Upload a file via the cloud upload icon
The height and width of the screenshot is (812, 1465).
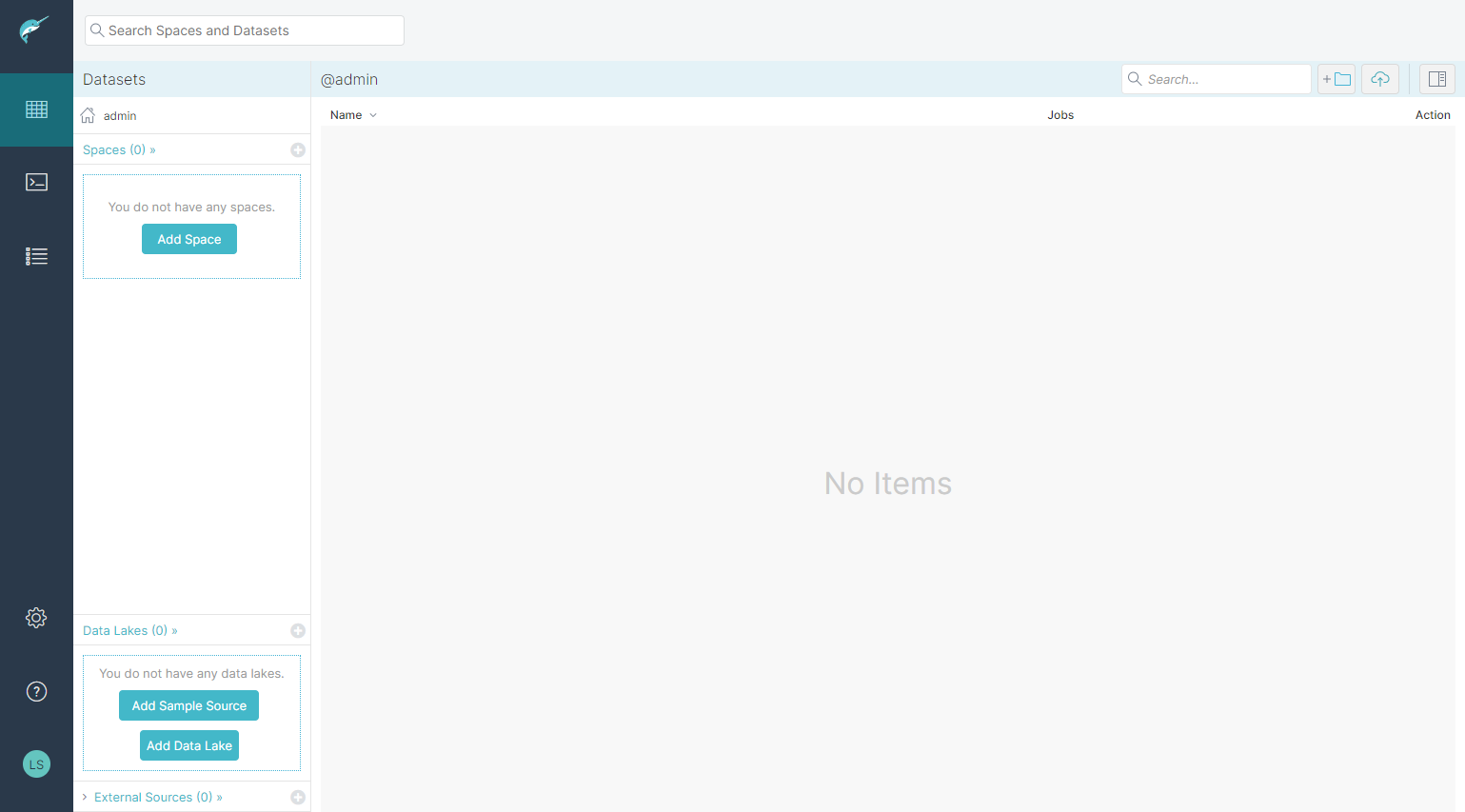pyautogui.click(x=1379, y=79)
